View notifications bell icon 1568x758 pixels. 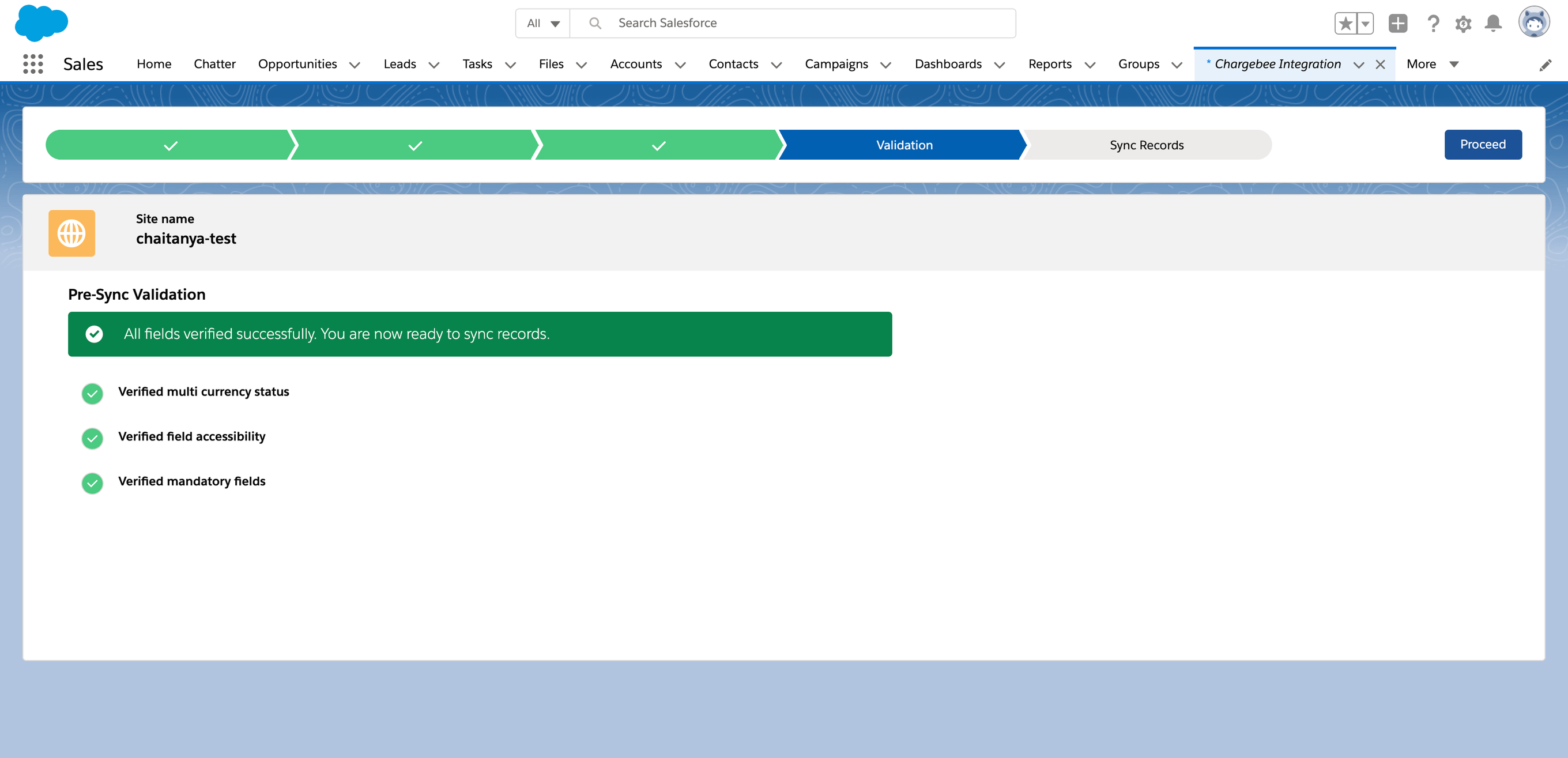(x=1492, y=24)
